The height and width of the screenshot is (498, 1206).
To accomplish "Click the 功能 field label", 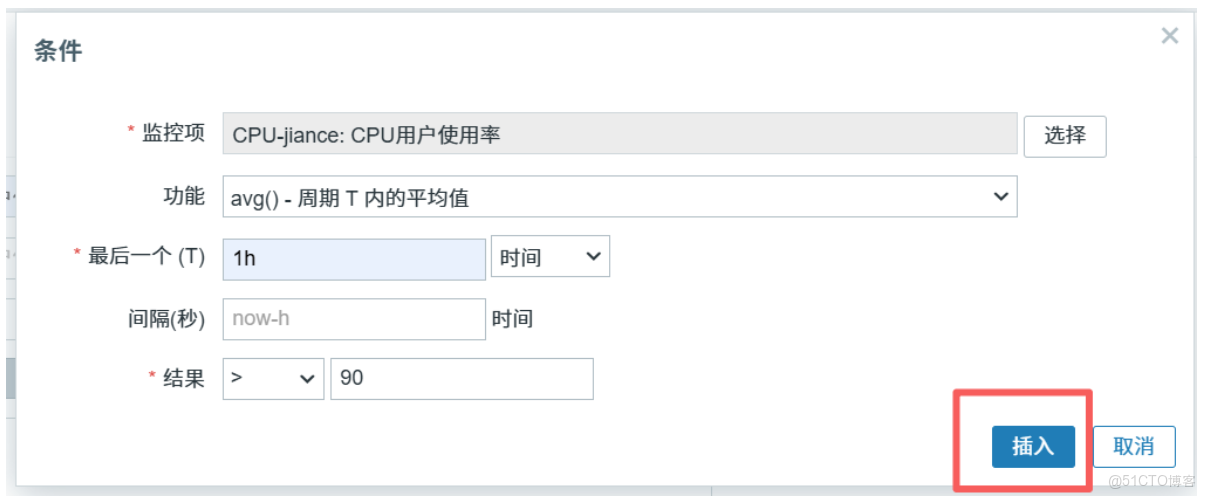I will [184, 196].
